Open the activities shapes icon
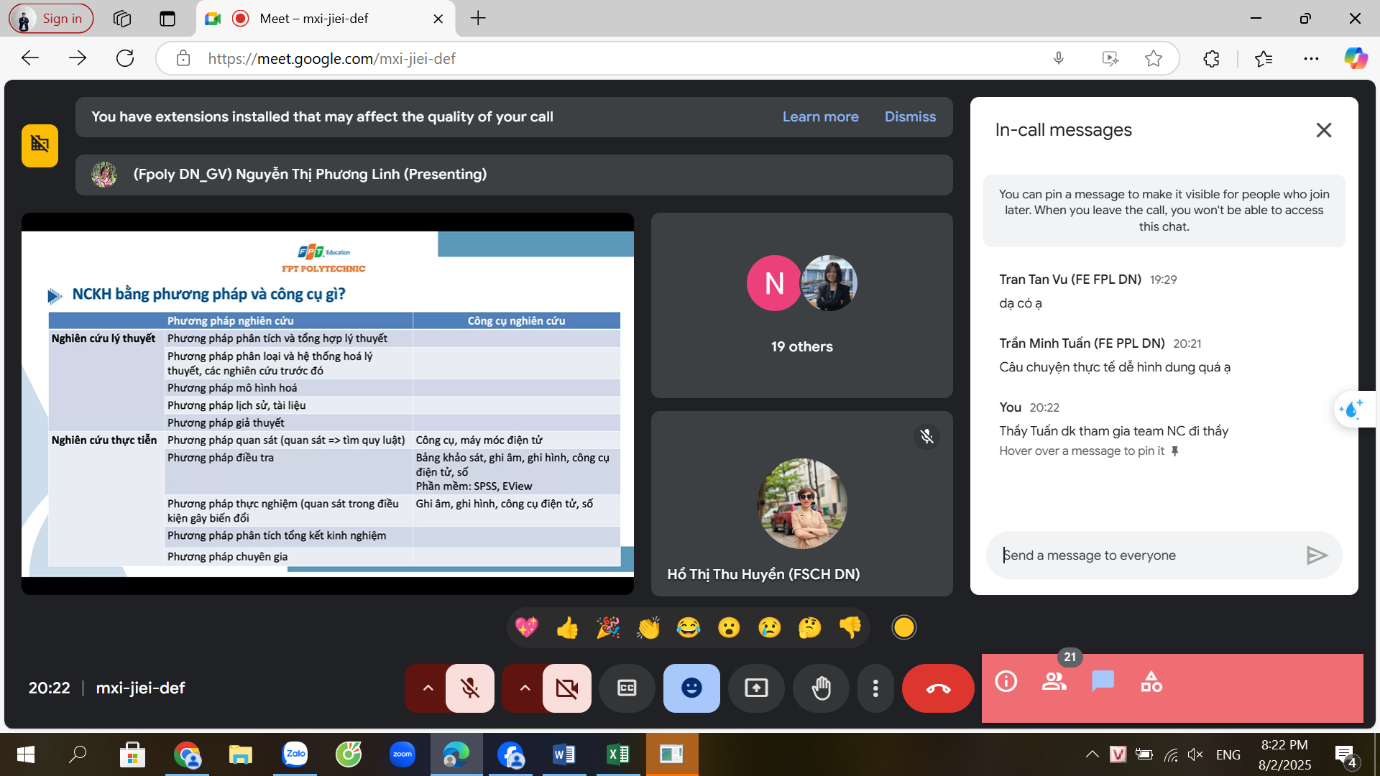1380x776 pixels. point(1151,682)
